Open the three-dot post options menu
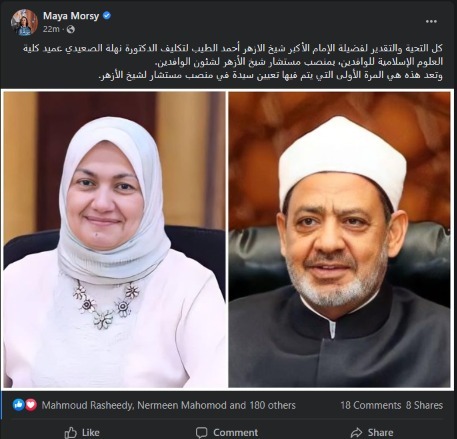Viewport: 457px width, 439px height. pyautogui.click(x=431, y=21)
